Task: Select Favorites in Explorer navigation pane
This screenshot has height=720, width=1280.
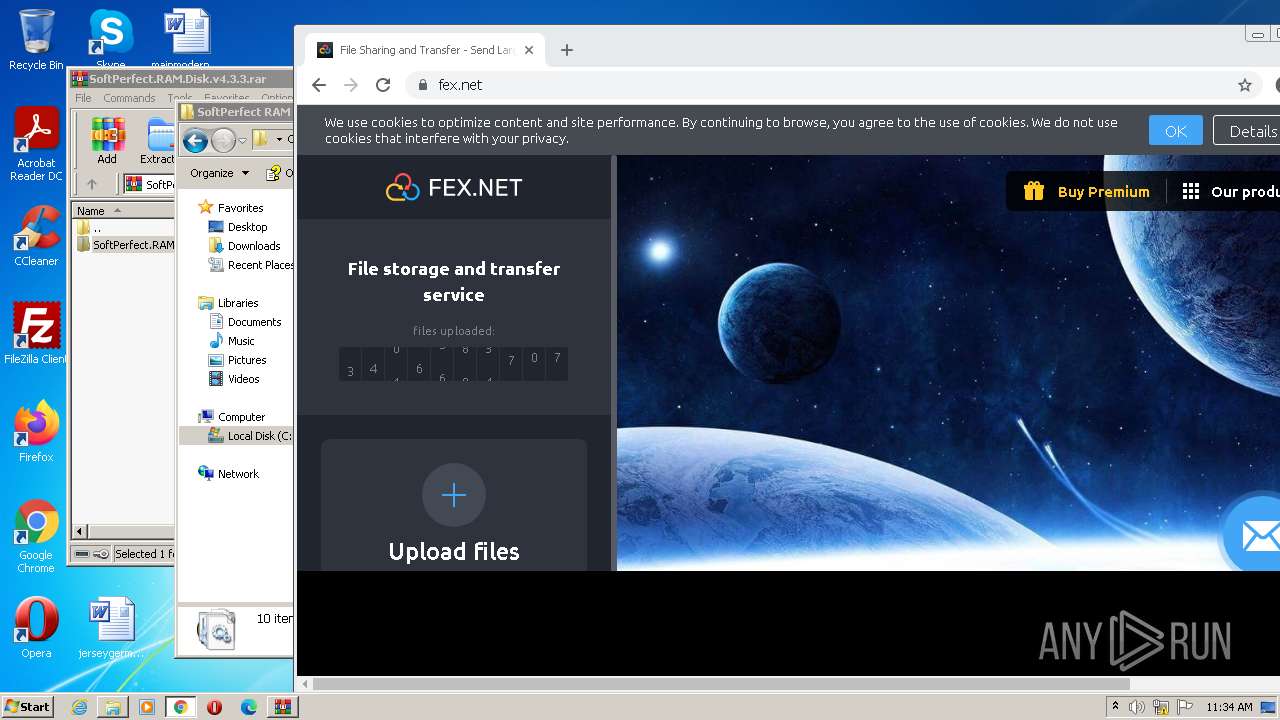Action: [x=240, y=208]
